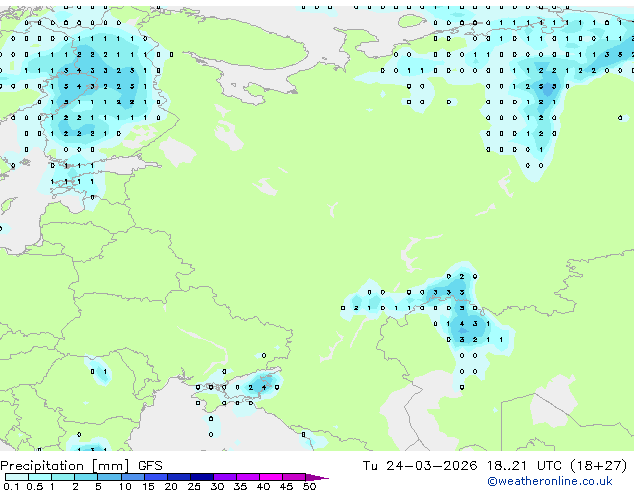Select the 10–15 mm blue legend swatch
This screenshot has height=490, width=634.
(133, 477)
